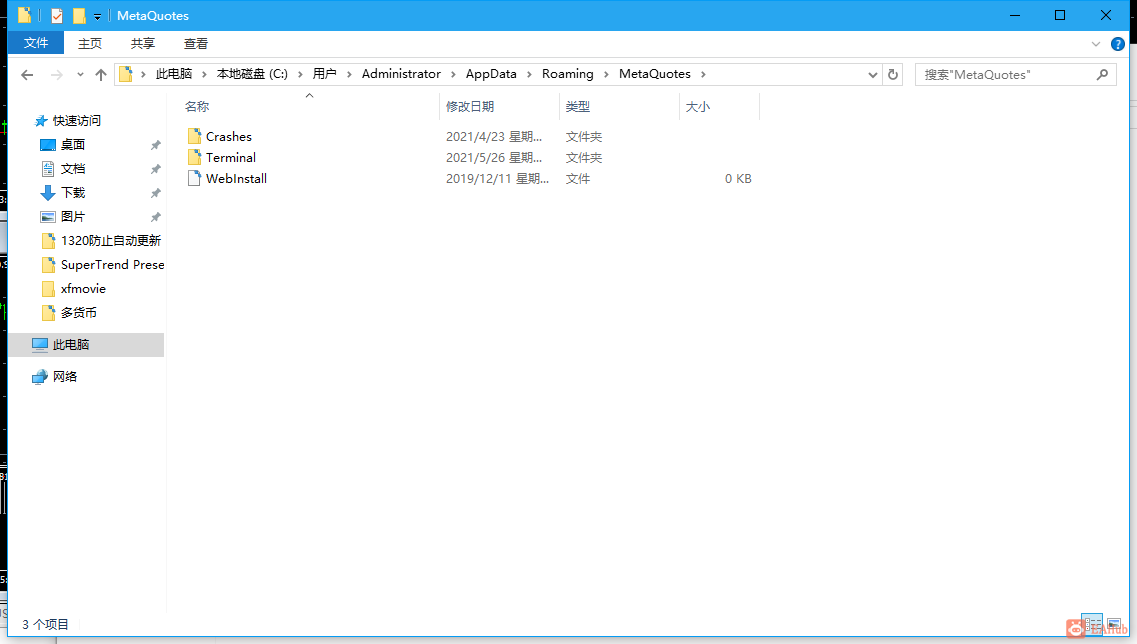The image size is (1137, 644).
Task: Select the Terminal folder
Action: 231,157
